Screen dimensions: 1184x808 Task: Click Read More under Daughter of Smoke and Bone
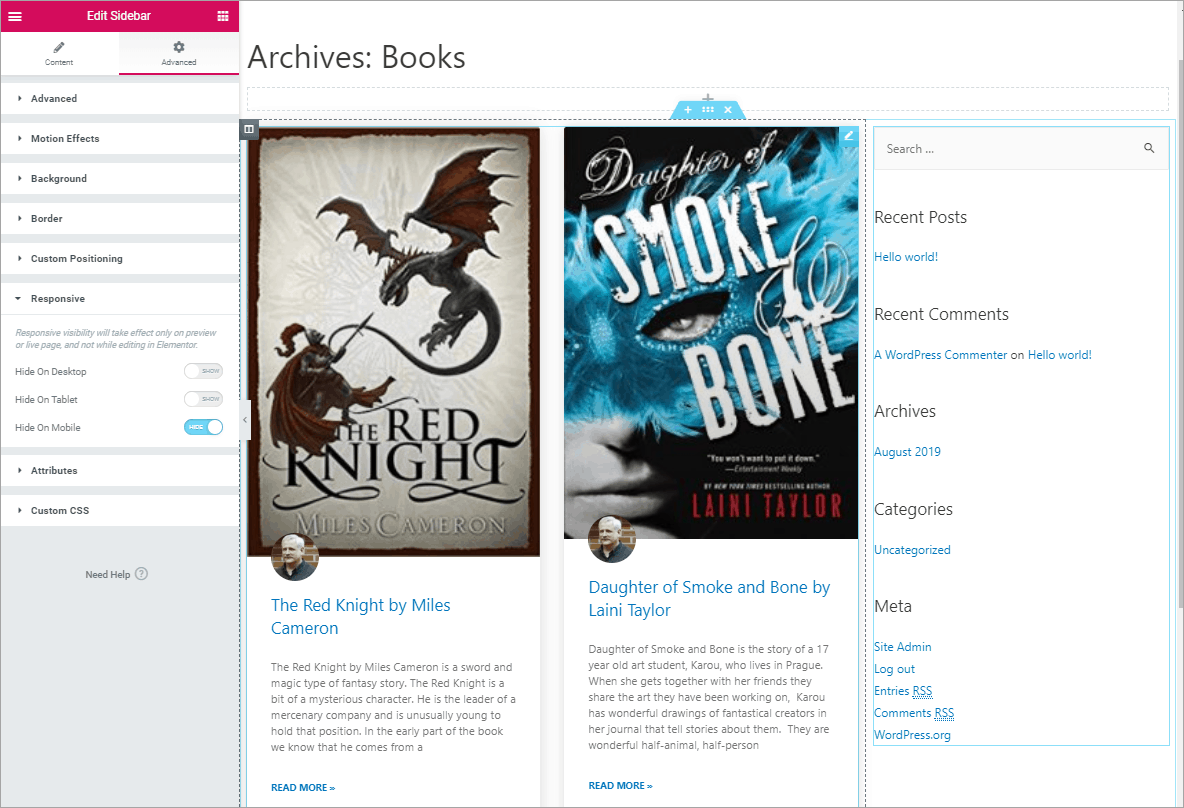coord(620,785)
